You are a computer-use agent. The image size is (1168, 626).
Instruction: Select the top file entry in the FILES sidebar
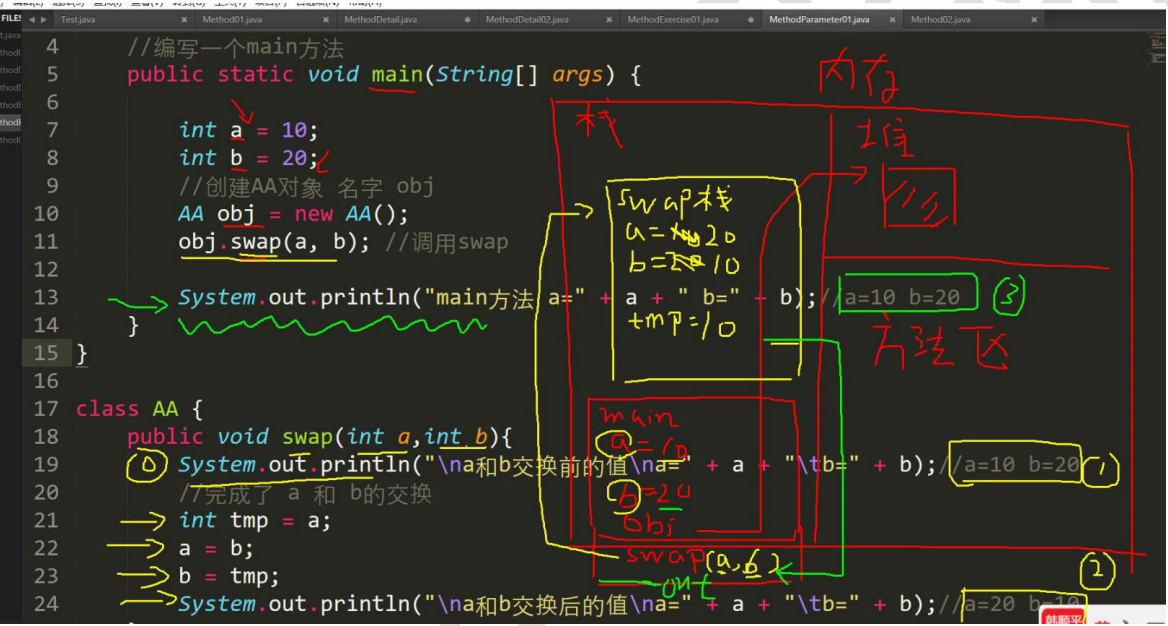pyautogui.click(x=8, y=34)
